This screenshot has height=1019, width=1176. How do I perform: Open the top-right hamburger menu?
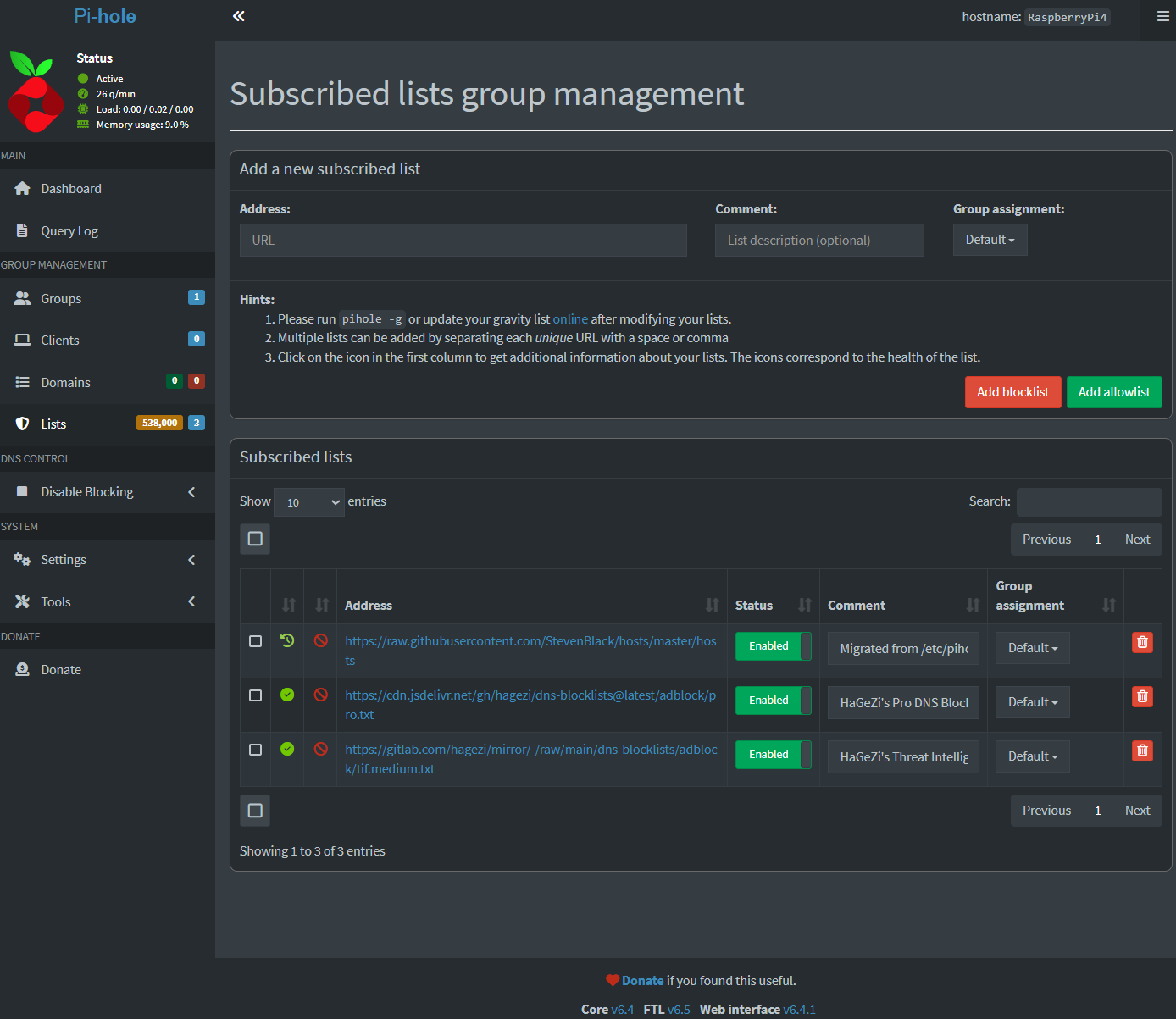tap(1162, 16)
